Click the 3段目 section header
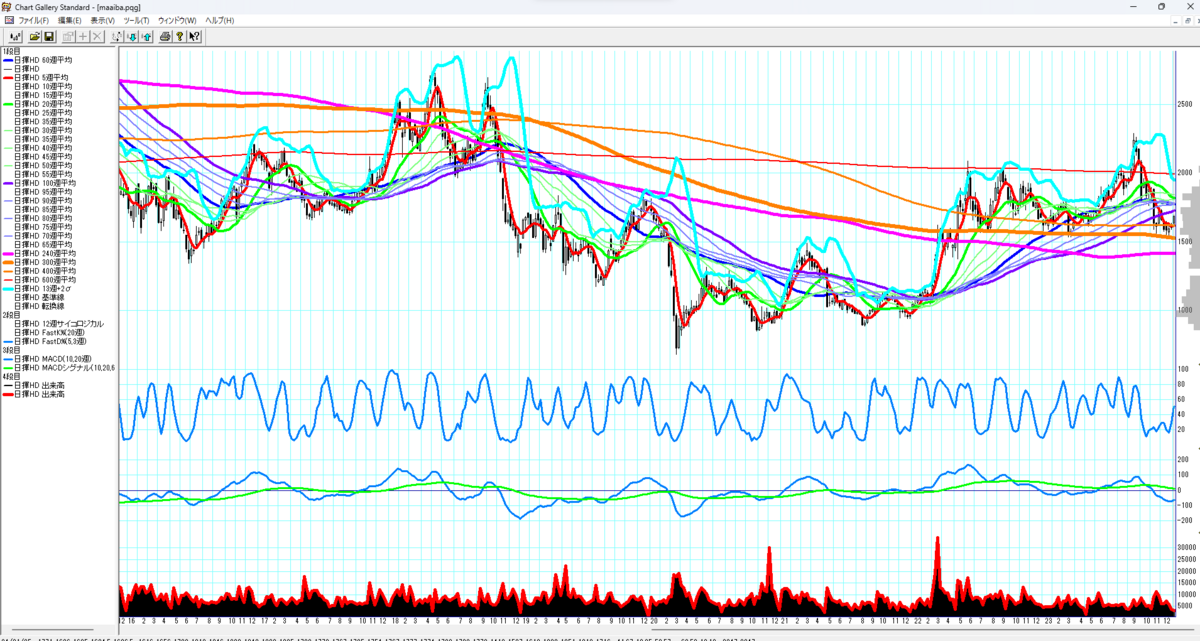 coord(11,350)
